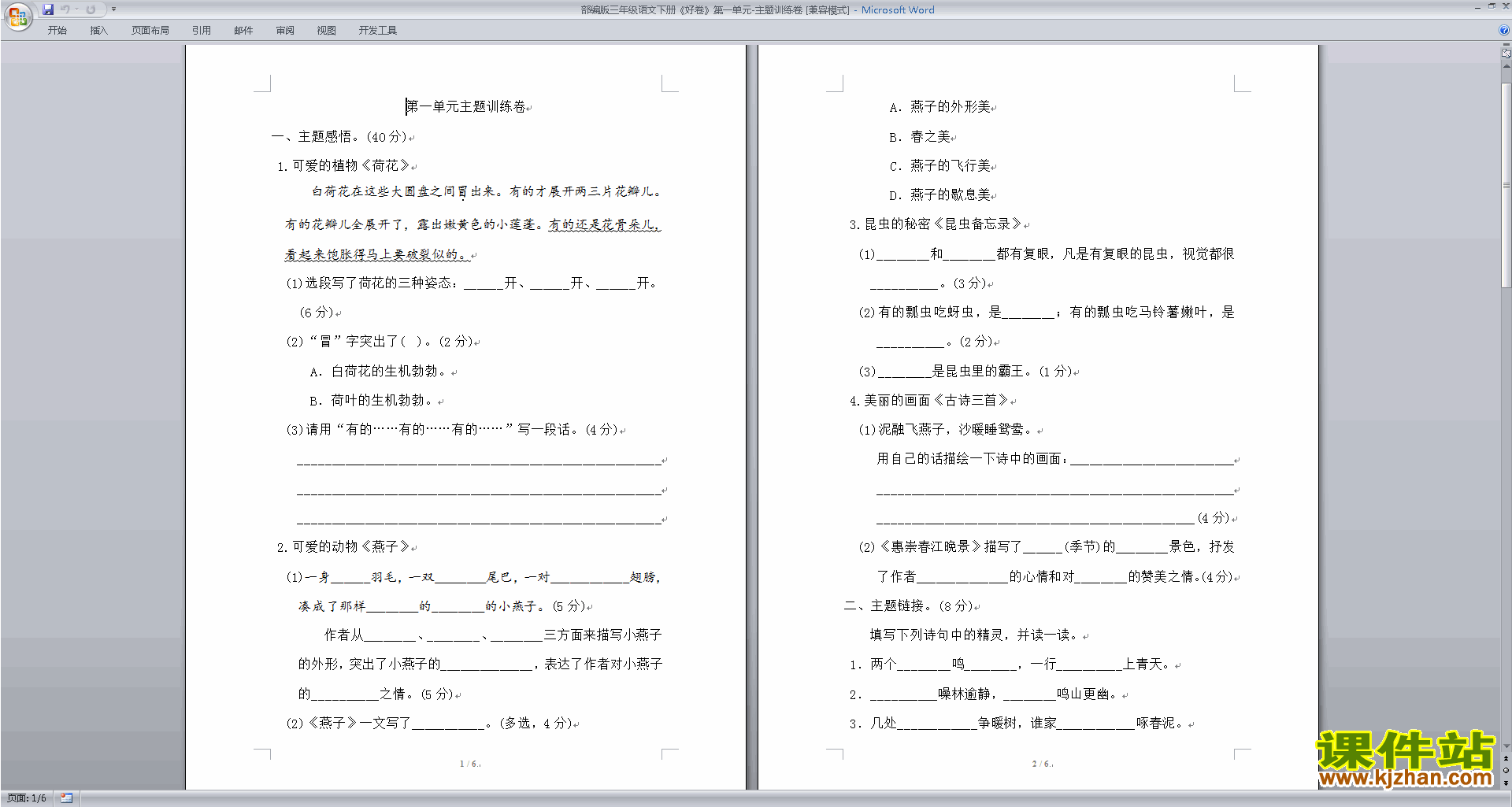Open the 引用 ribbon tab
The height and width of the screenshot is (807, 1512).
click(202, 31)
